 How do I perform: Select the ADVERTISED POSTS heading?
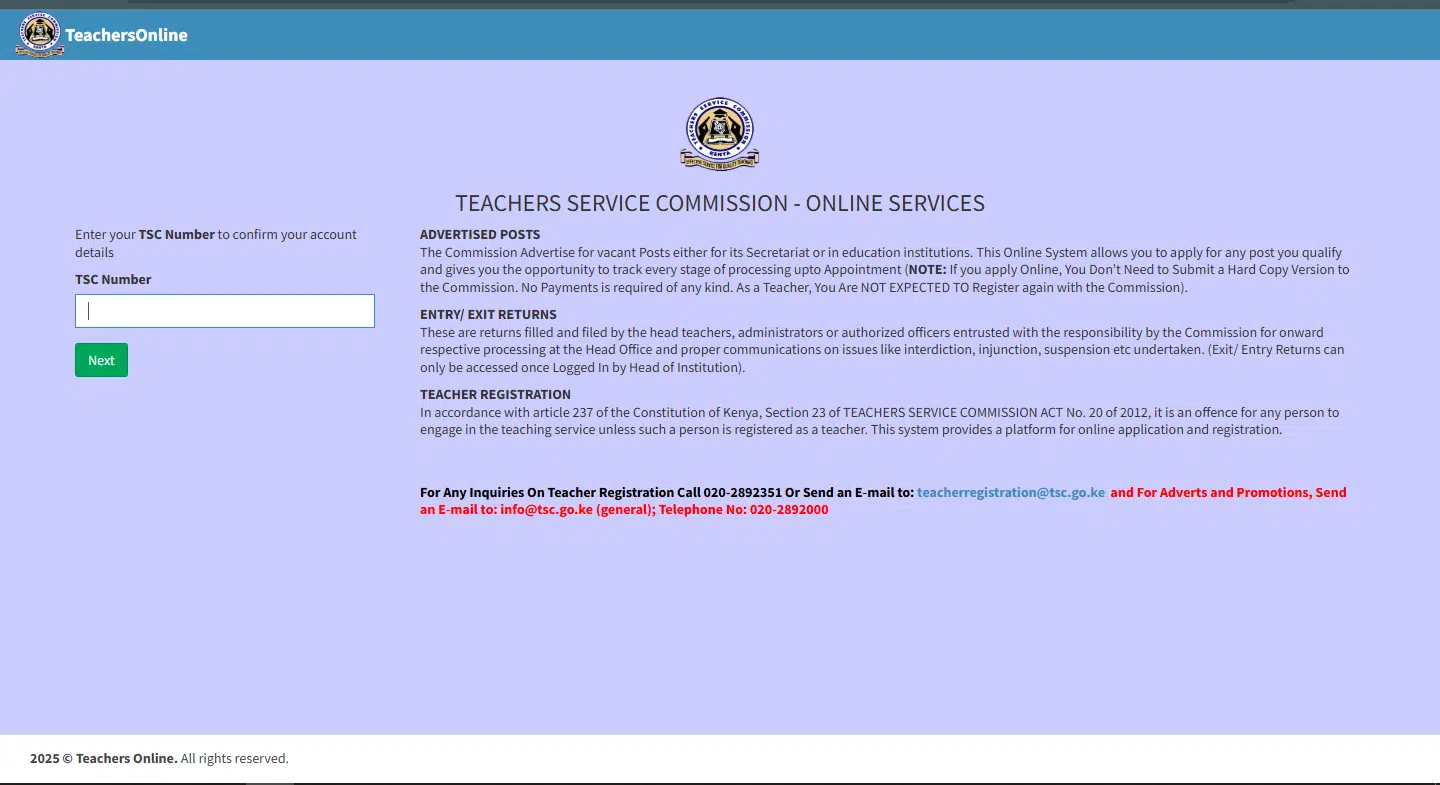(480, 234)
